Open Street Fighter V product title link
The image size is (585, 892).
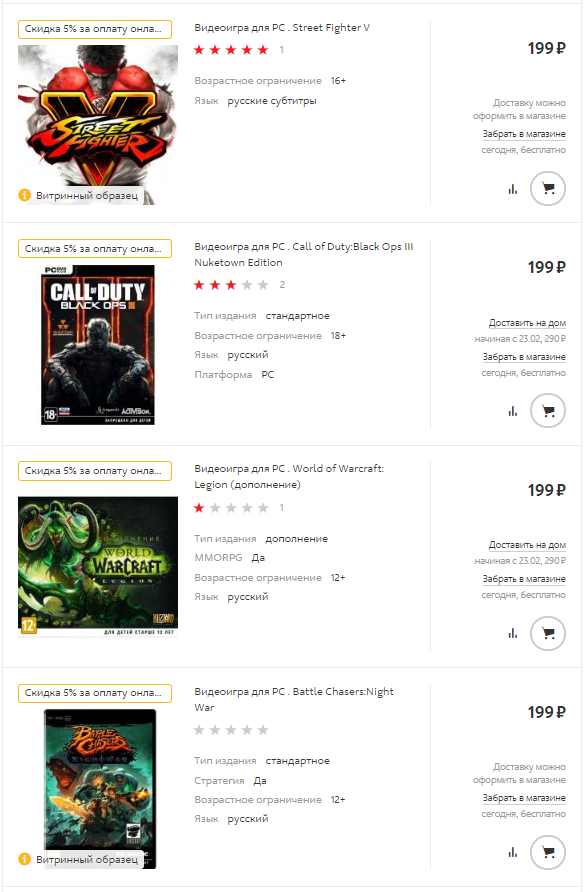[x=282, y=27]
